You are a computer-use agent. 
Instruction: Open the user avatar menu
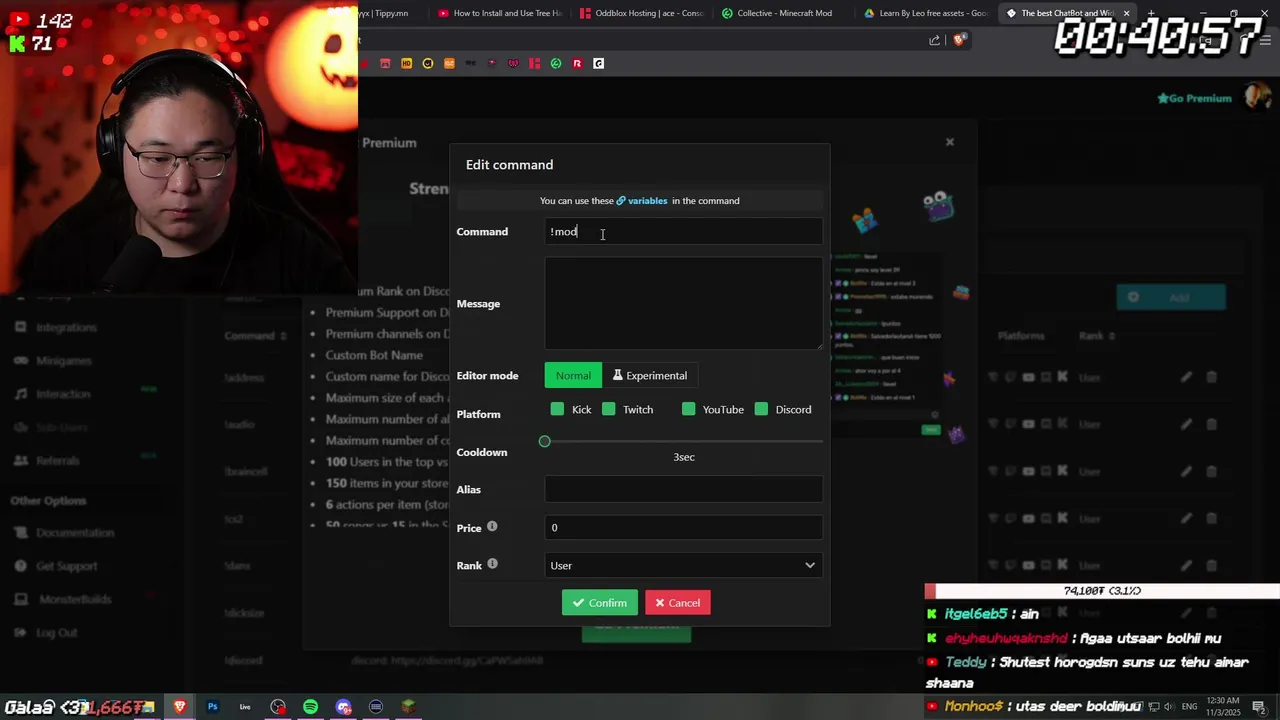(x=1256, y=97)
